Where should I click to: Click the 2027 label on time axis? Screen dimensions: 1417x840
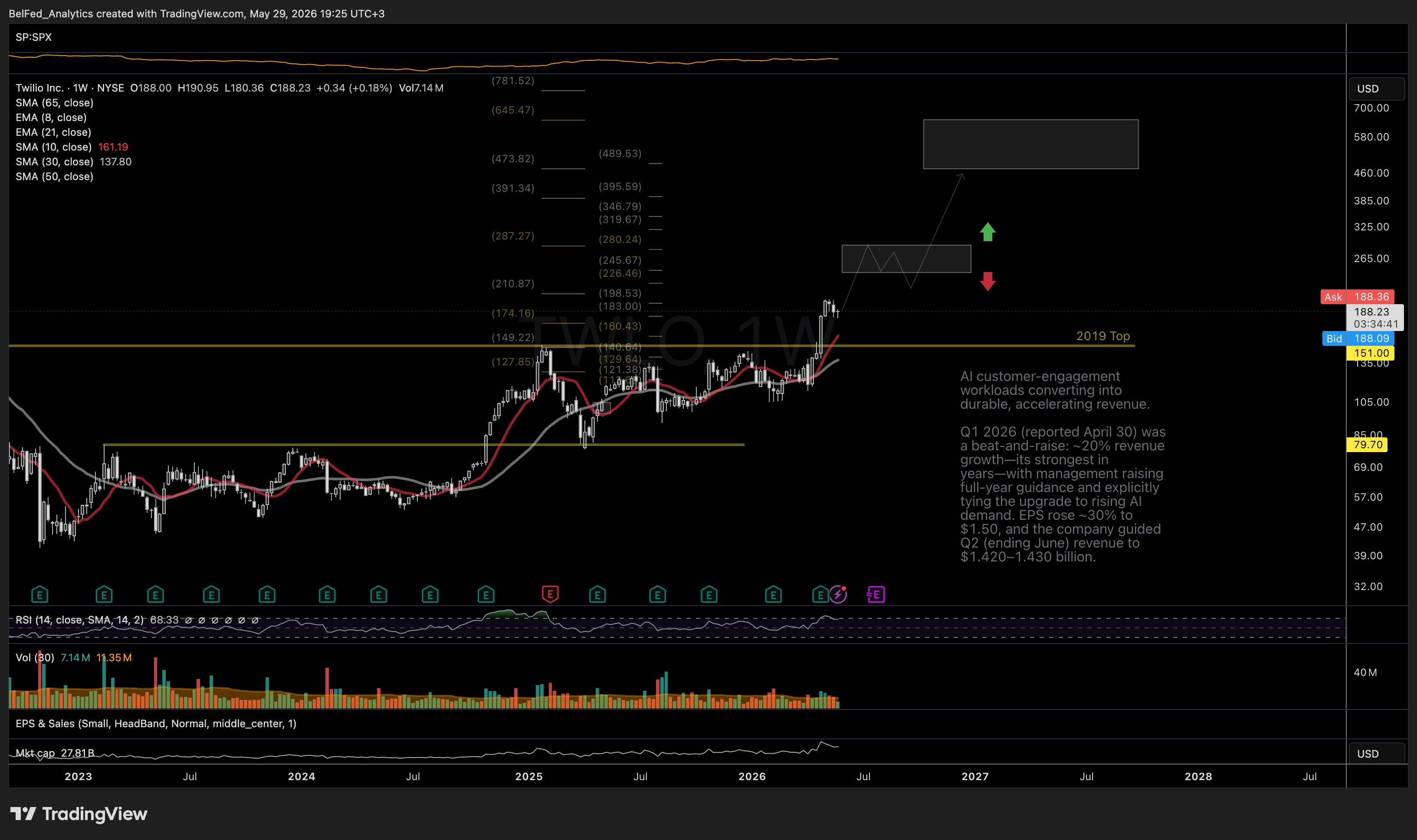(x=975, y=777)
